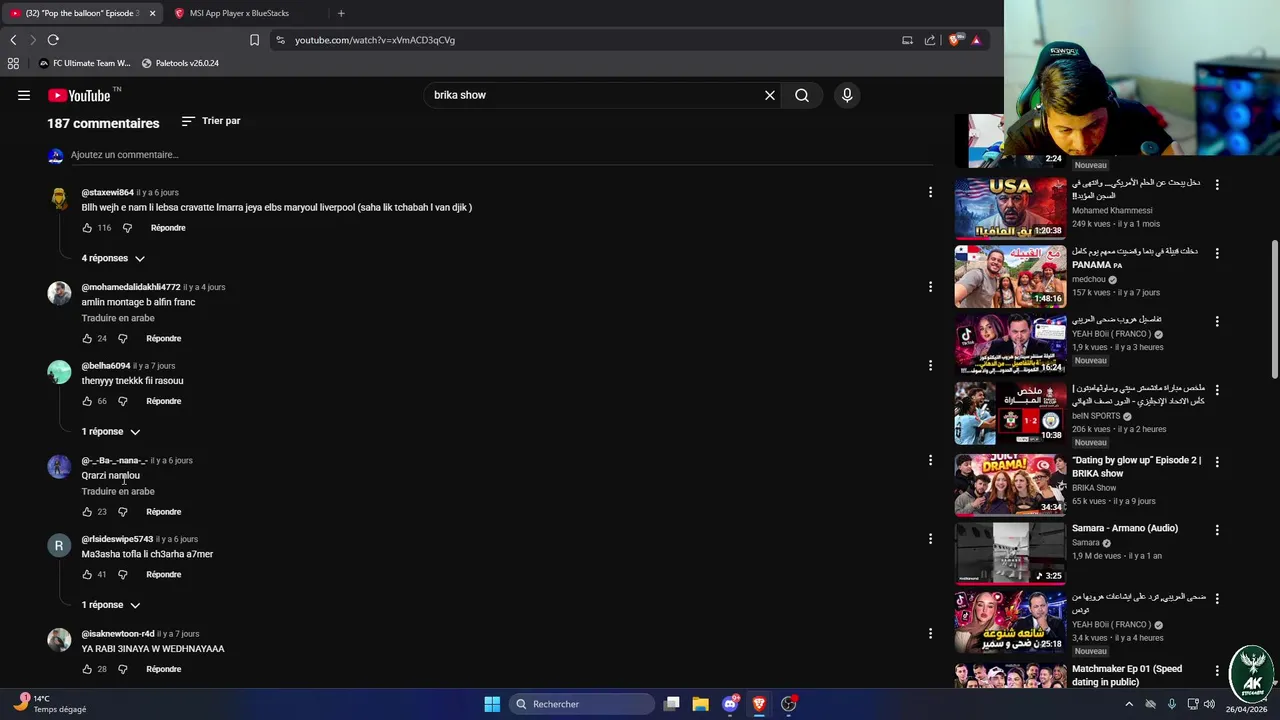Viewport: 1280px width, 720px height.
Task: Like the @belha6094 comment
Action: [x=87, y=401]
